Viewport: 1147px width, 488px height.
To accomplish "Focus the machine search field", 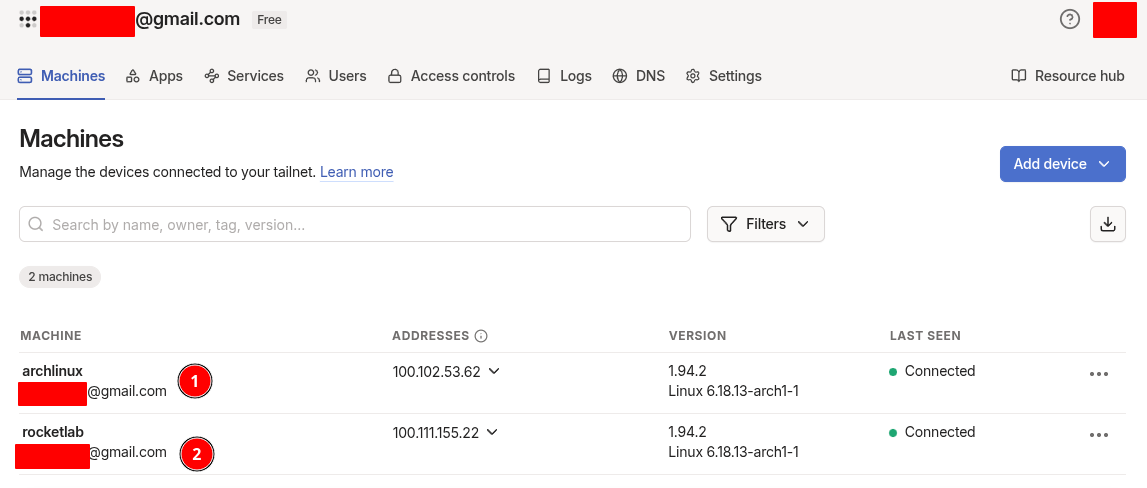I will [355, 224].
